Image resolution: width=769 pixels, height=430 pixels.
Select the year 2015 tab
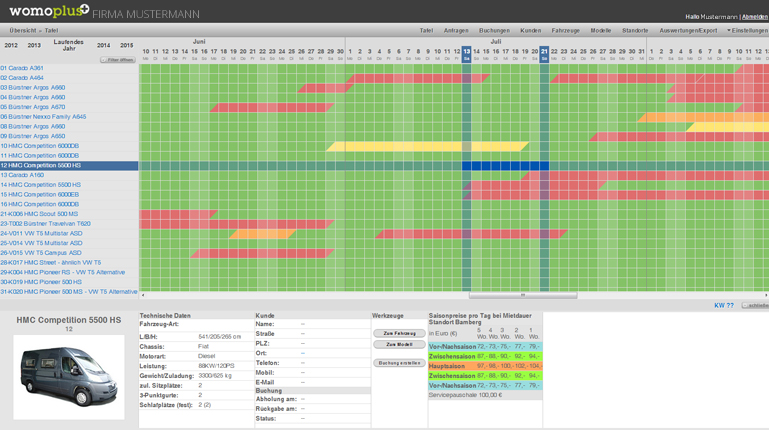pos(127,45)
